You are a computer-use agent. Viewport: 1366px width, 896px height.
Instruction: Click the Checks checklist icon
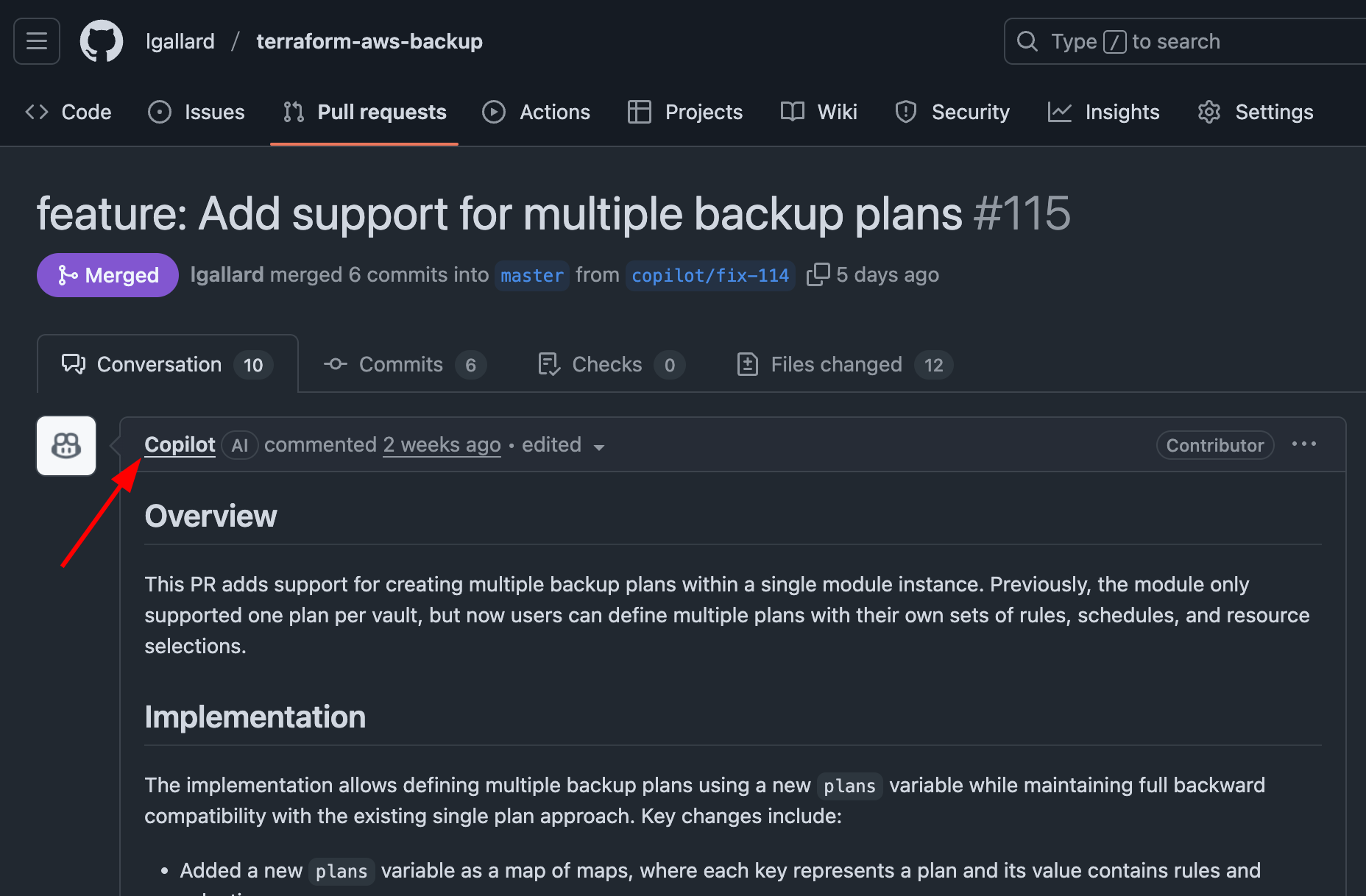coord(549,364)
